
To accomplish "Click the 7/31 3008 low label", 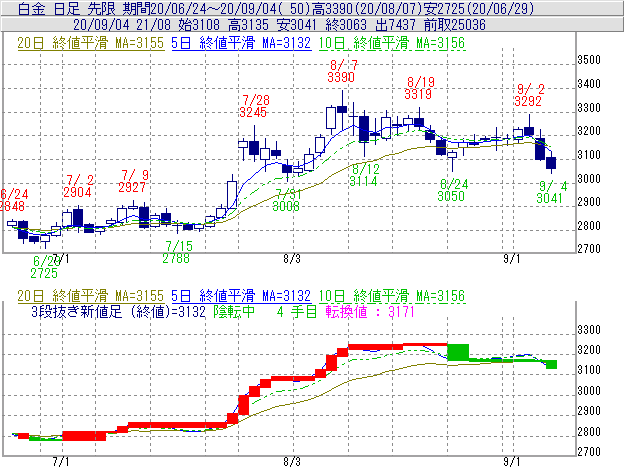I will (x=287, y=200).
